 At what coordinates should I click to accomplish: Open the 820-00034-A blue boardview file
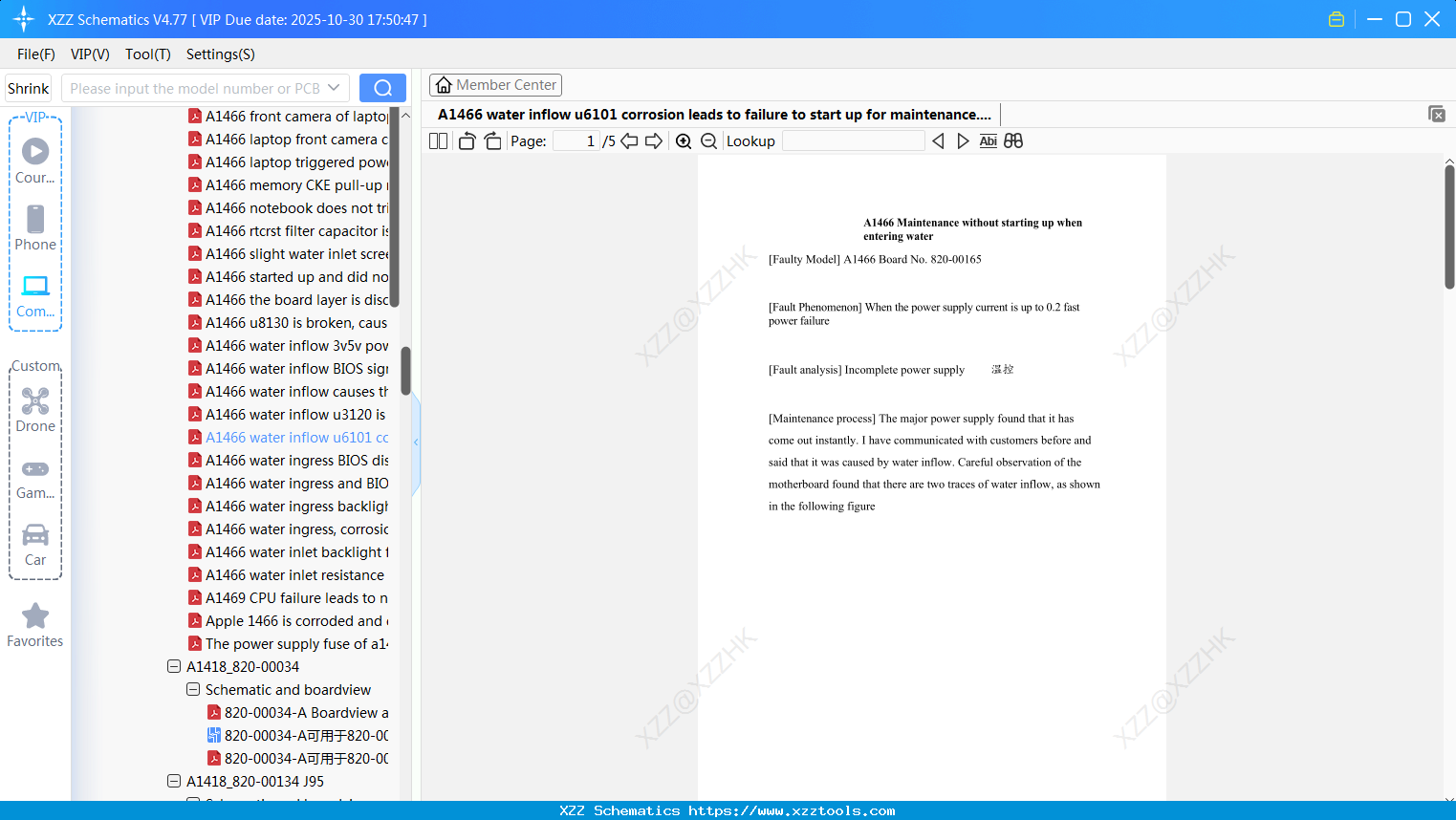coord(297,736)
